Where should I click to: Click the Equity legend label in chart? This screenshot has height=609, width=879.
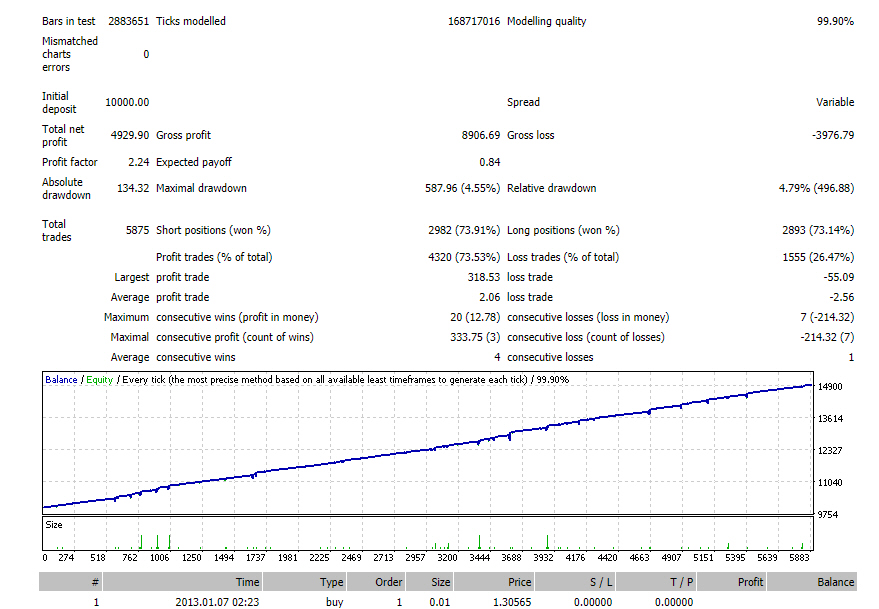coord(100,380)
